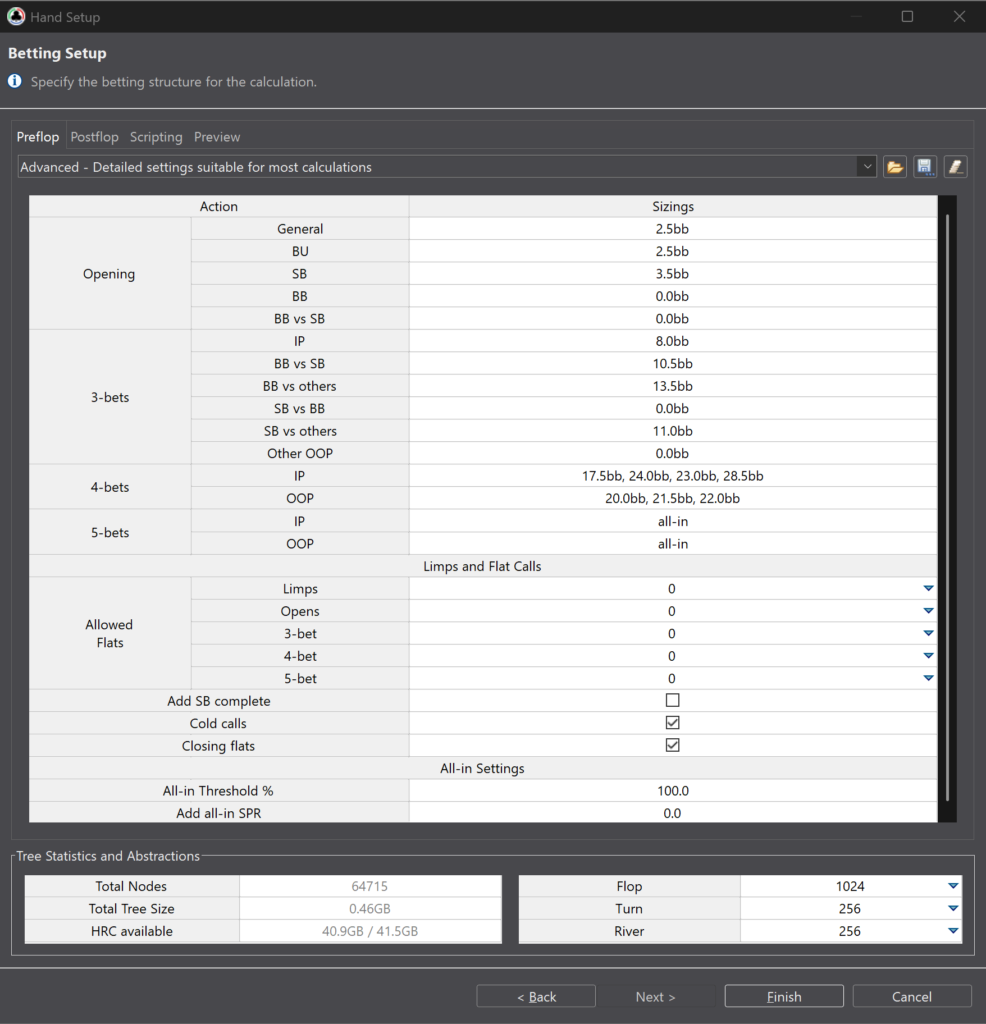Image resolution: width=986 pixels, height=1024 pixels.
Task: Switch to the Preview tab
Action: click(x=217, y=137)
